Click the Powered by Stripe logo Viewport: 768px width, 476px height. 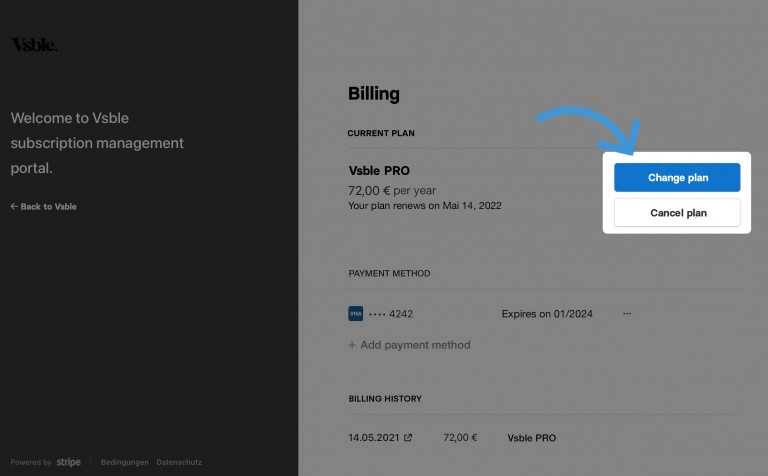pyautogui.click(x=69, y=462)
